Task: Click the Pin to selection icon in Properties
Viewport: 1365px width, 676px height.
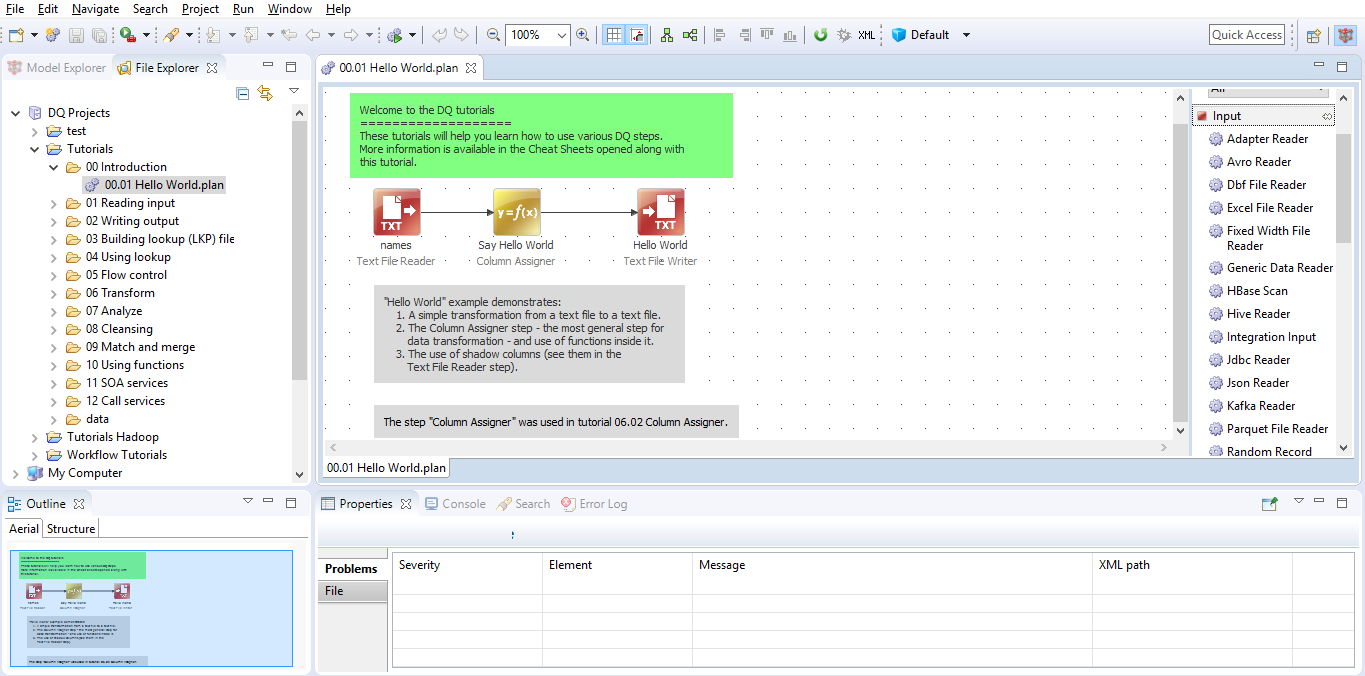Action: pyautogui.click(x=1270, y=504)
